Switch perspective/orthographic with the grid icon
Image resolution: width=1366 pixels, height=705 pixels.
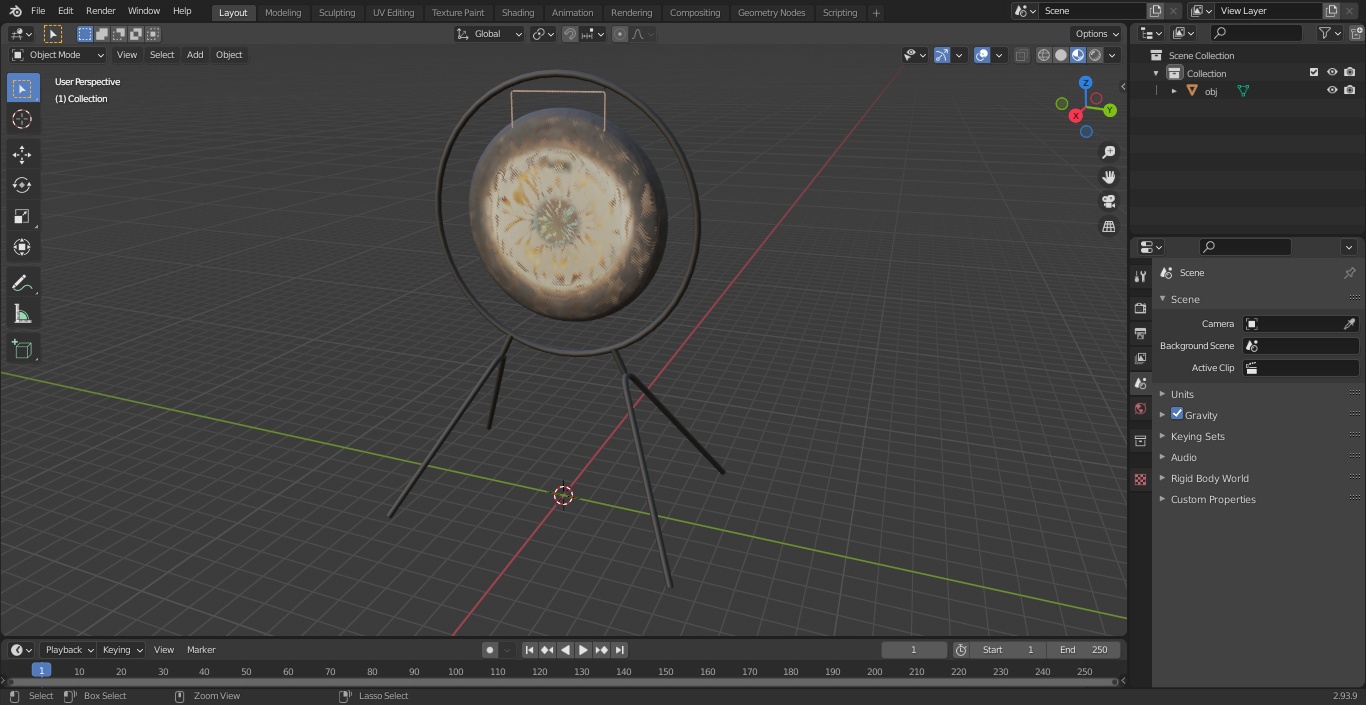(1108, 227)
